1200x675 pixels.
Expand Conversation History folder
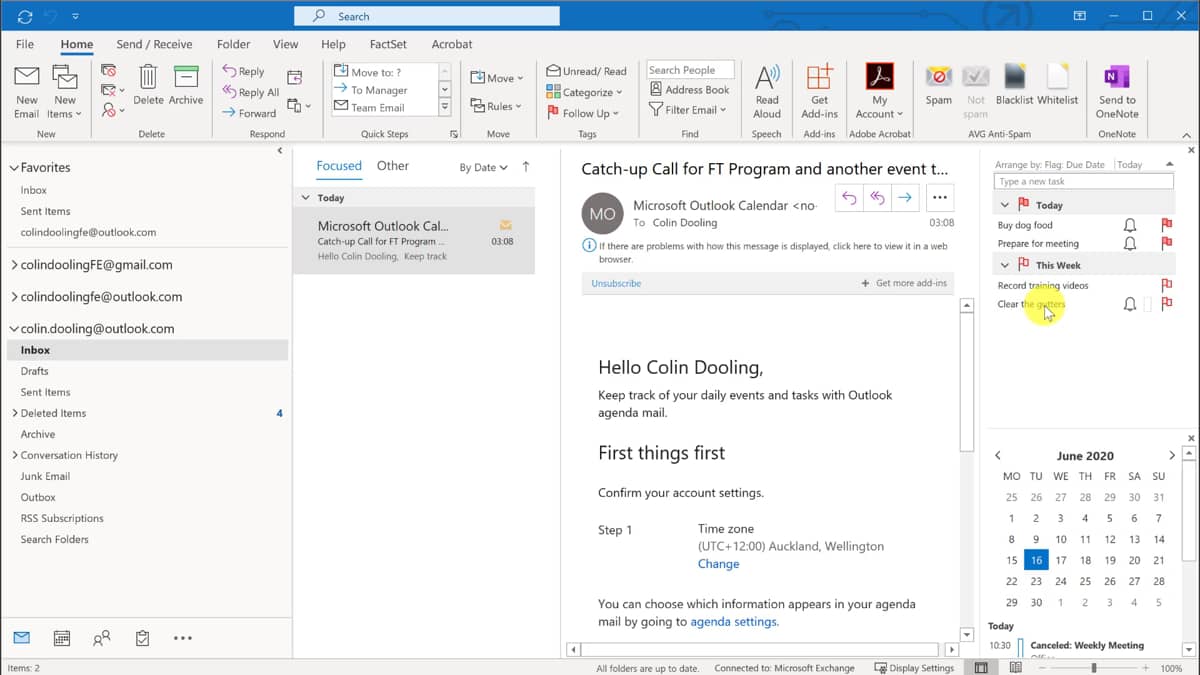tap(14, 455)
